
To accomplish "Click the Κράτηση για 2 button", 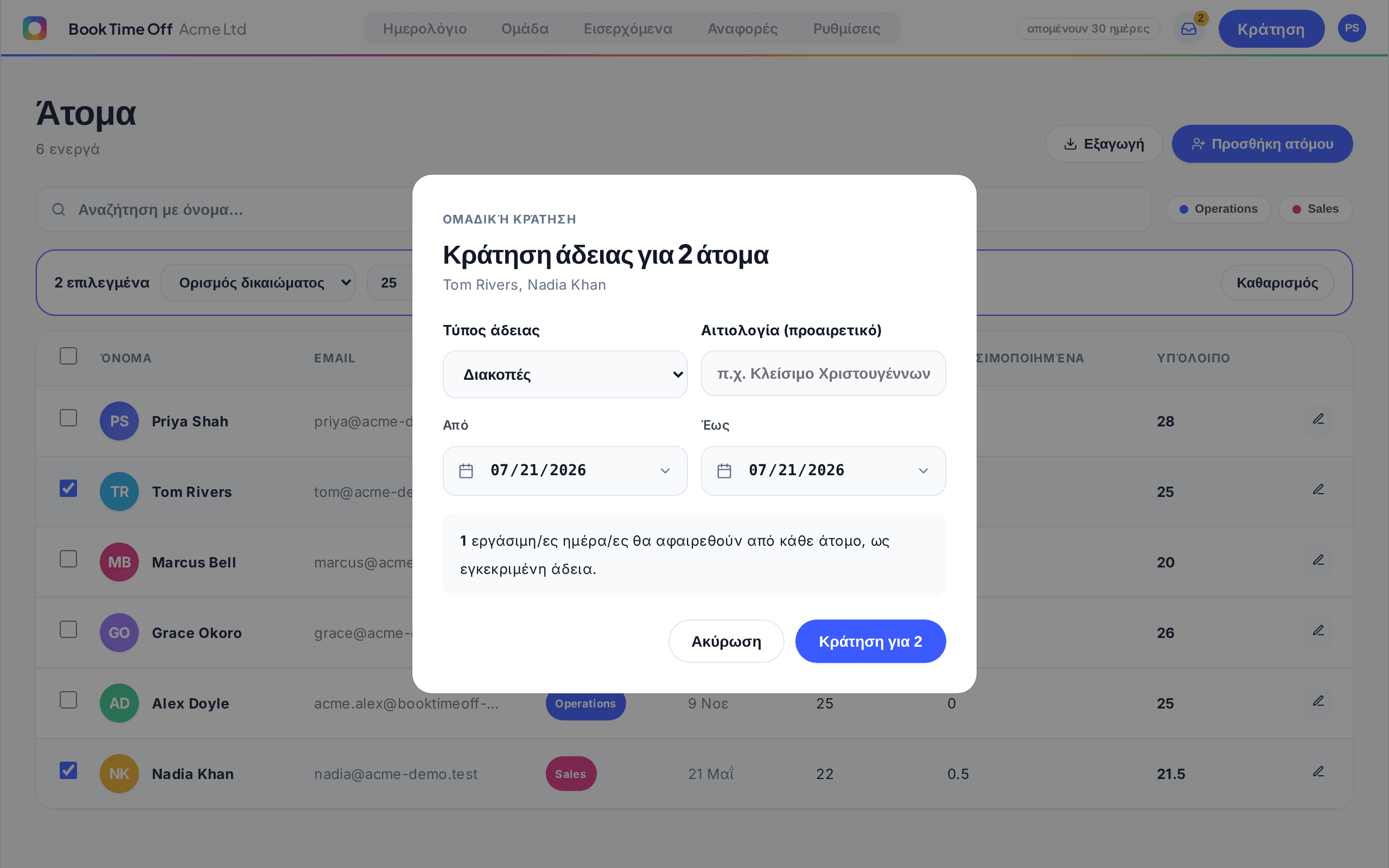I will click(x=870, y=641).
